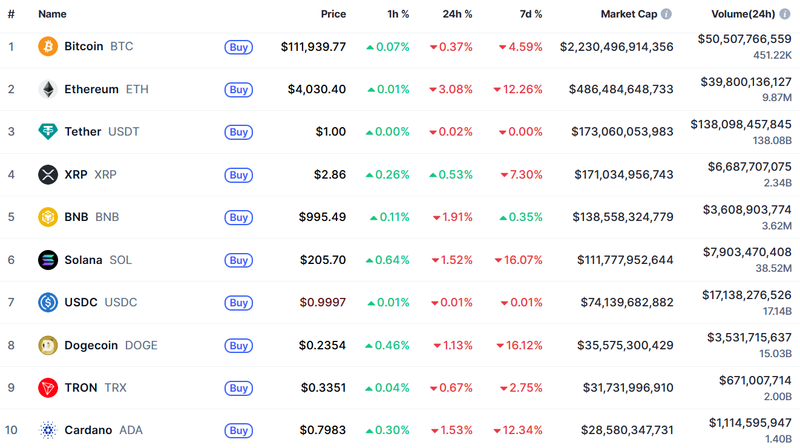Click the Ethereum logo icon
Screen dimensions: 800x448
pyautogui.click(x=48, y=89)
